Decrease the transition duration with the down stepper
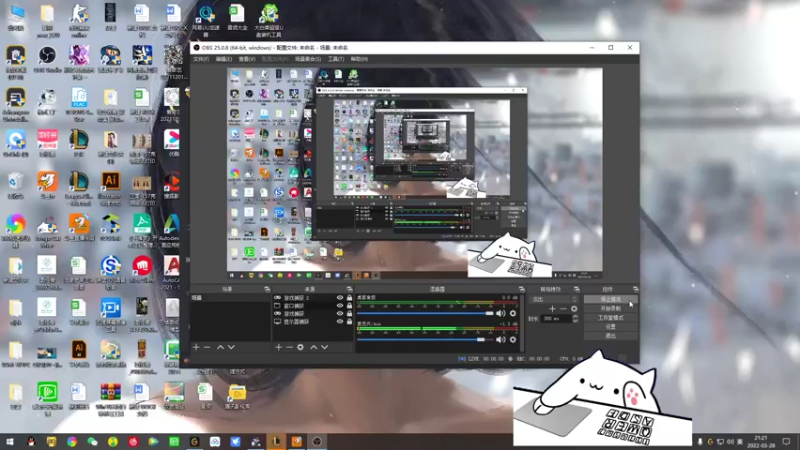This screenshot has width=800, height=450. click(576, 321)
